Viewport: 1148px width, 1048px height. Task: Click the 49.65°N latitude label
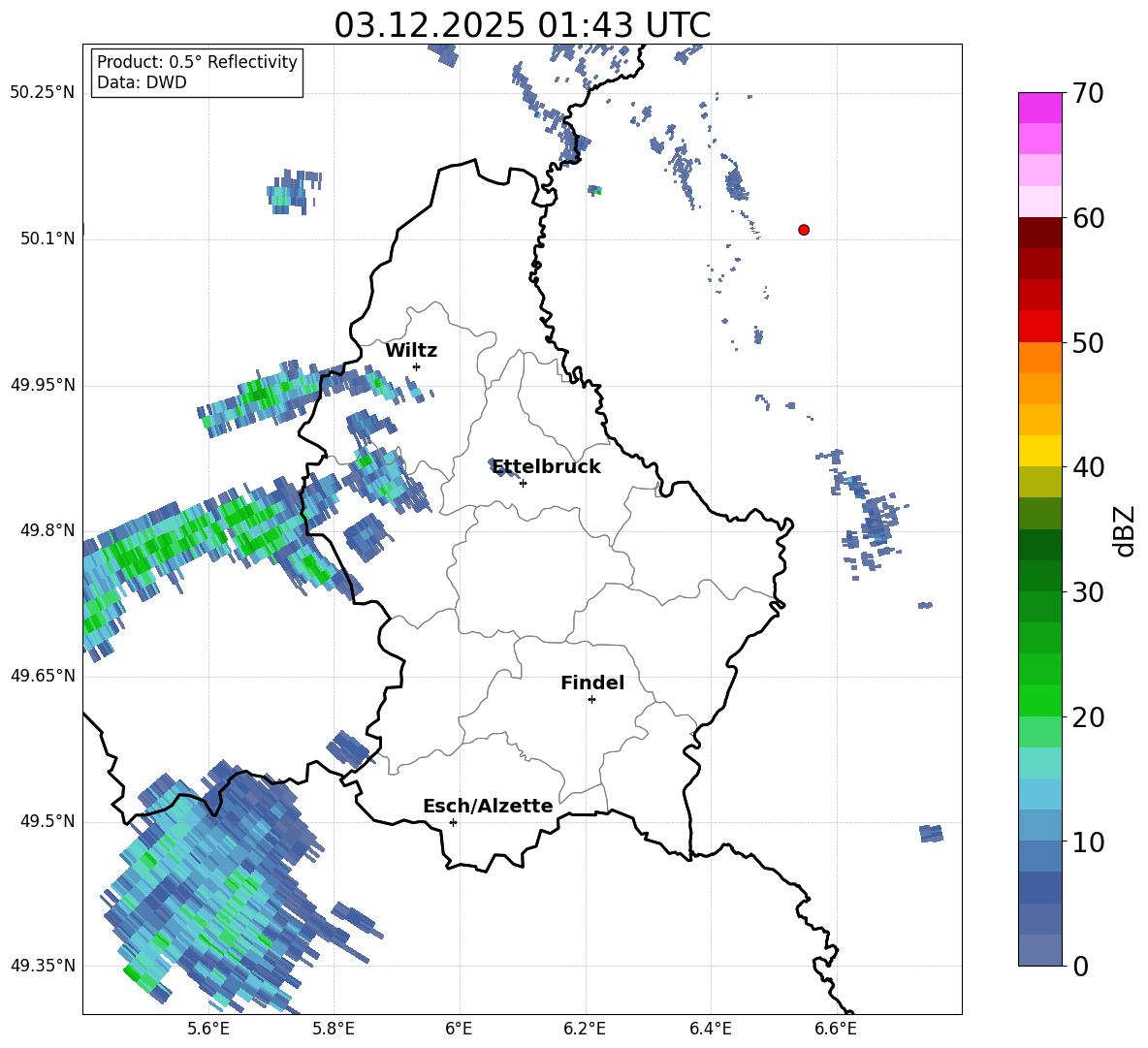pyautogui.click(x=43, y=675)
